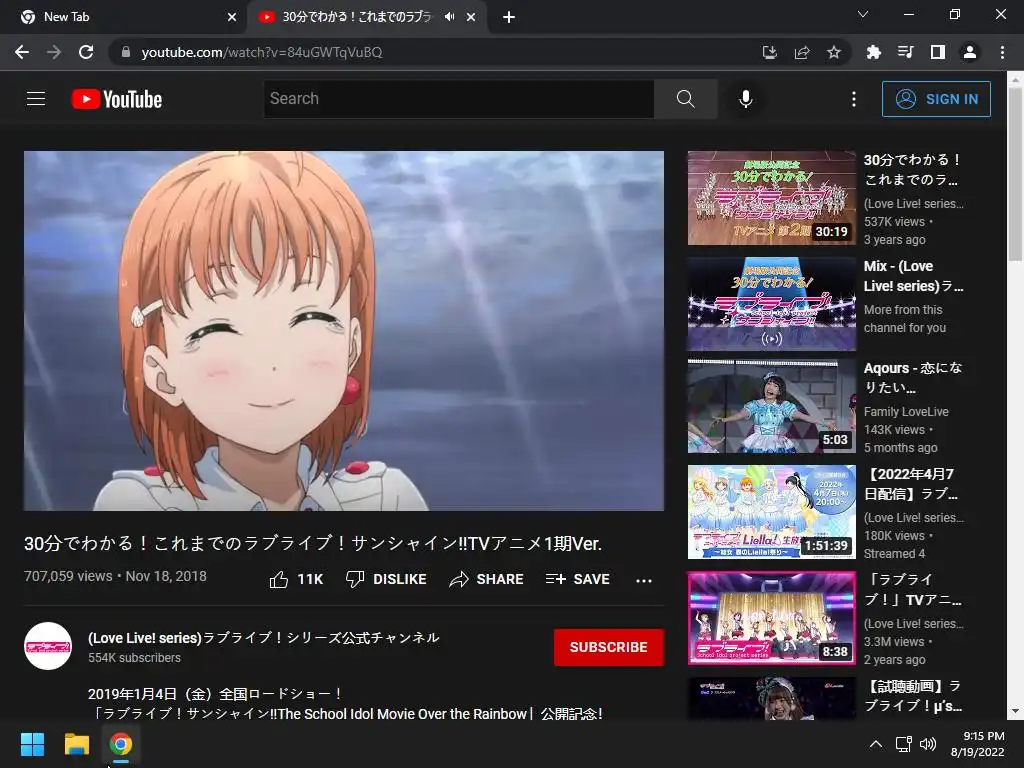
Task: Open the Aqours - 恋になりたい video title
Action: tap(913, 377)
